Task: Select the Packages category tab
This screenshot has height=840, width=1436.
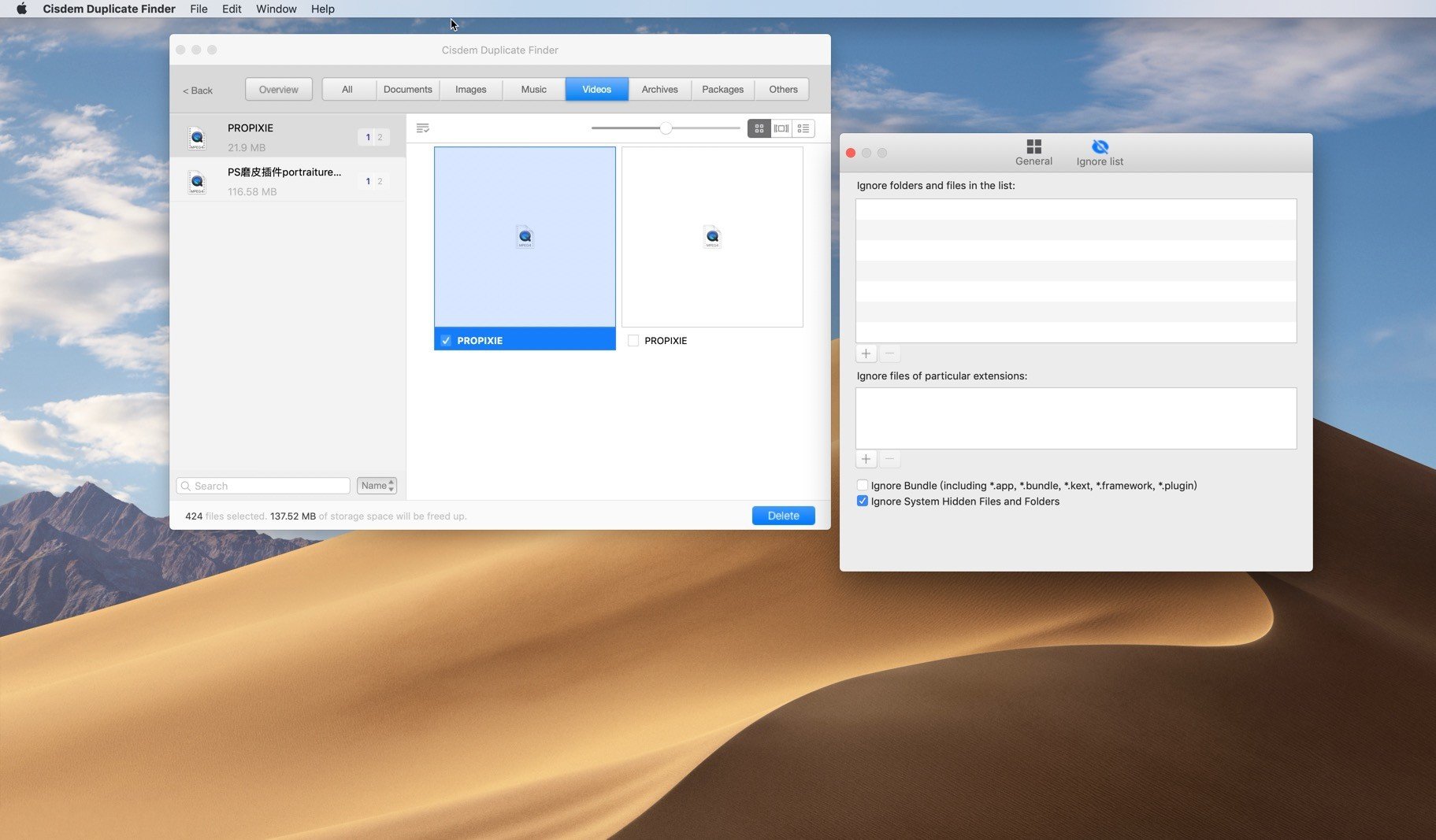Action: [722, 89]
